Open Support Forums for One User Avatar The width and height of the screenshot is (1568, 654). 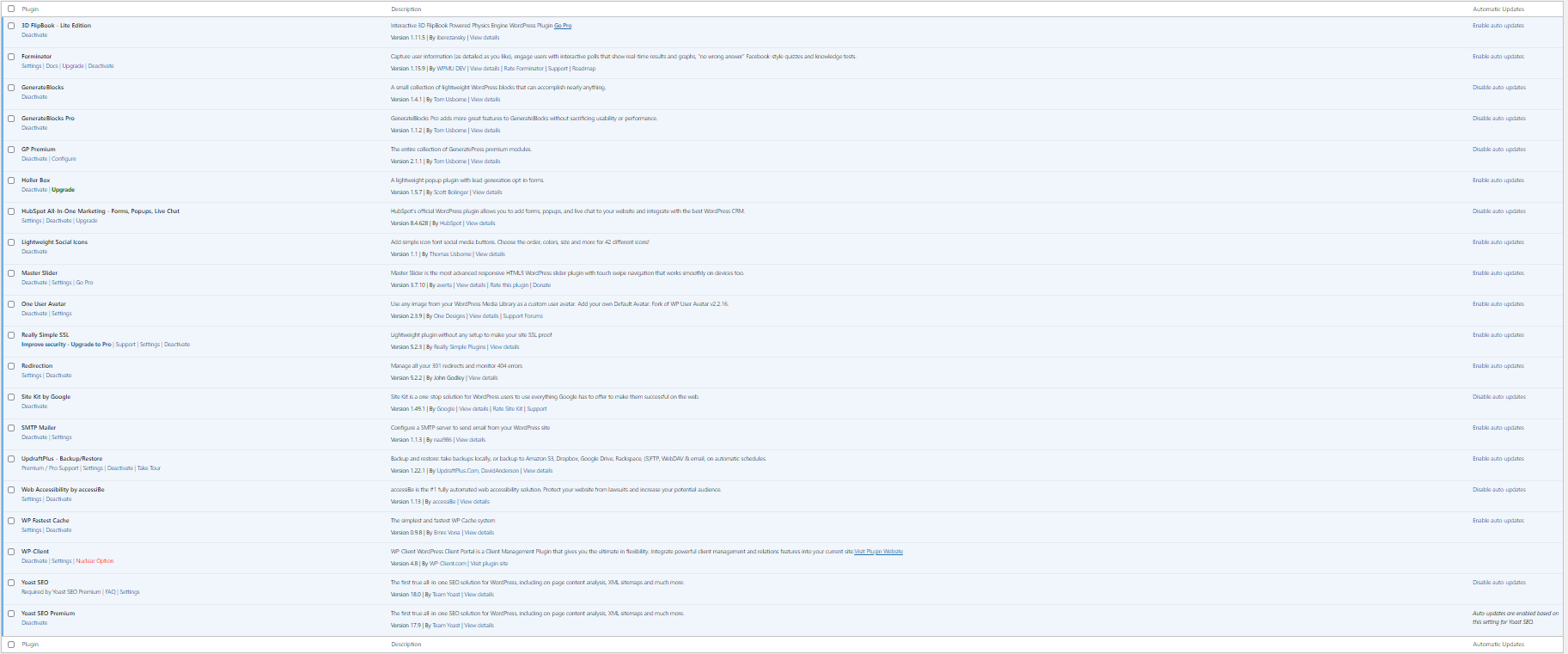pos(523,316)
